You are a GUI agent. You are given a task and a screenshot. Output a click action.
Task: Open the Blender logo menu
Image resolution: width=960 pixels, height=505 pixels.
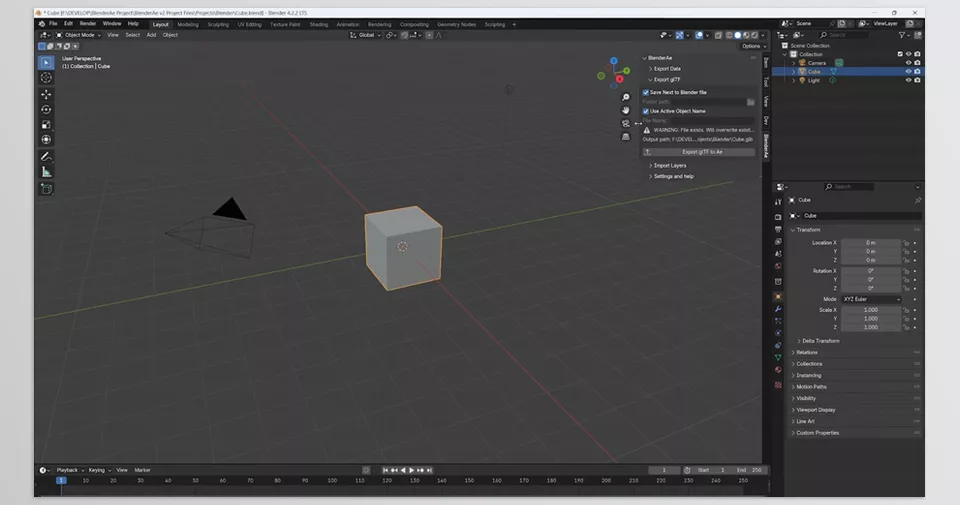(x=42, y=24)
